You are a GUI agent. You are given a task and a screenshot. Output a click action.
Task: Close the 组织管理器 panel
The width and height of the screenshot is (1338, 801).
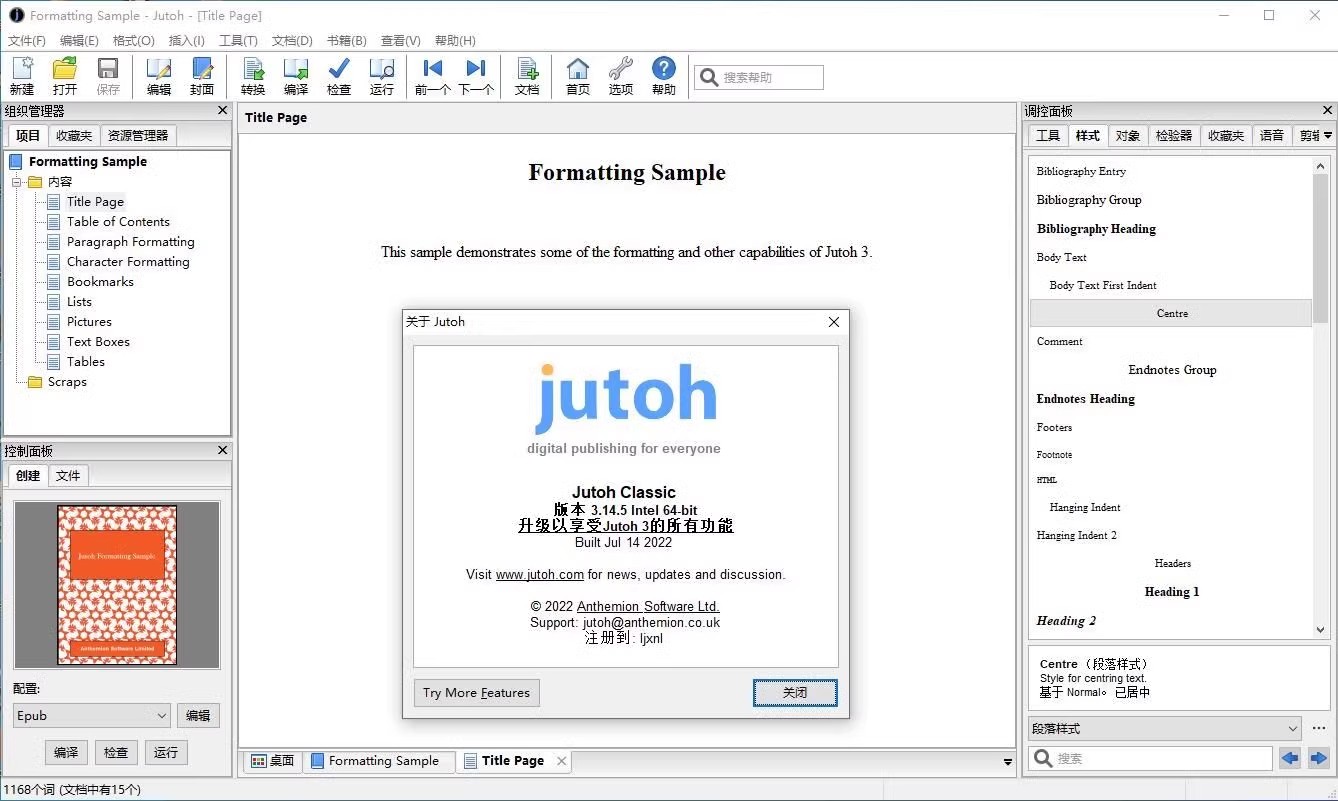222,111
